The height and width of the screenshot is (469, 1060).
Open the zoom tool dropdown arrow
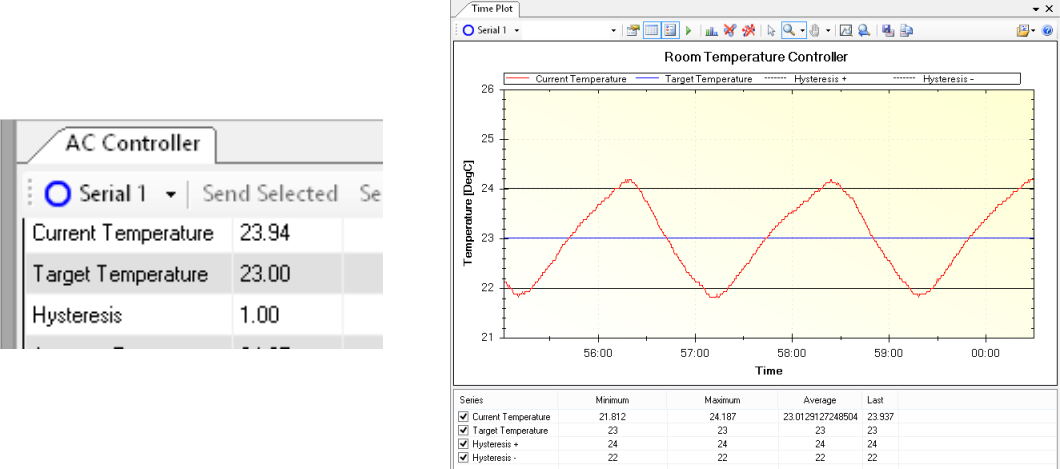tap(802, 31)
